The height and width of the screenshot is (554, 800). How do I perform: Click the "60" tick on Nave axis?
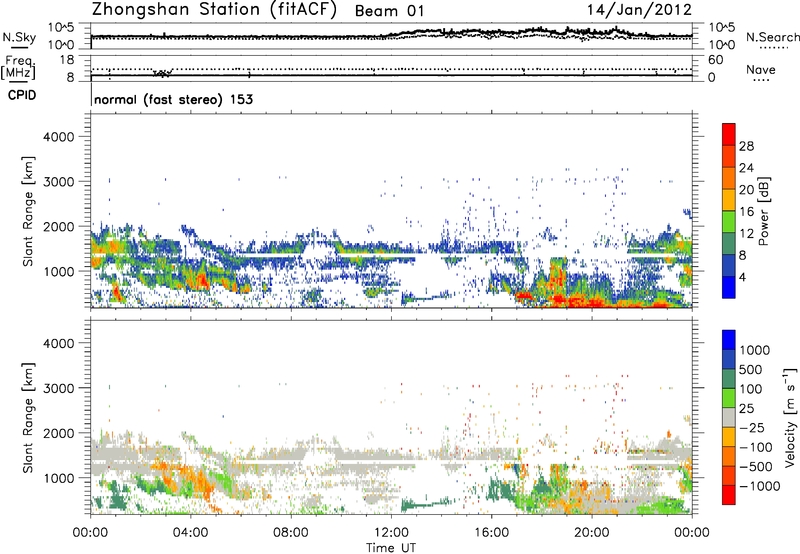[x=715, y=60]
